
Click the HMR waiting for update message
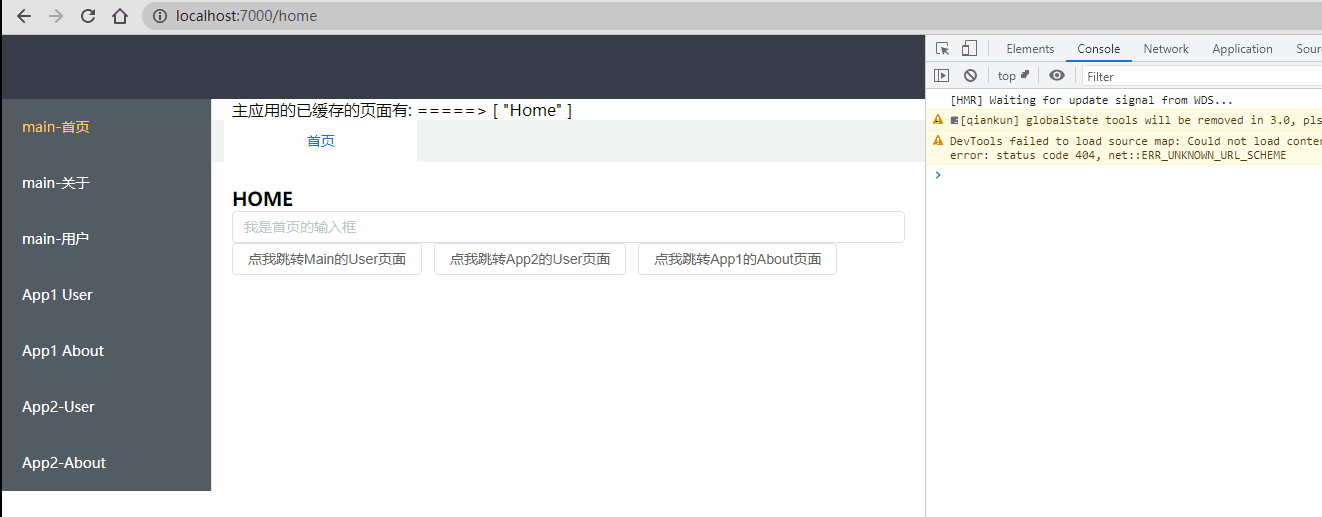tap(1091, 100)
